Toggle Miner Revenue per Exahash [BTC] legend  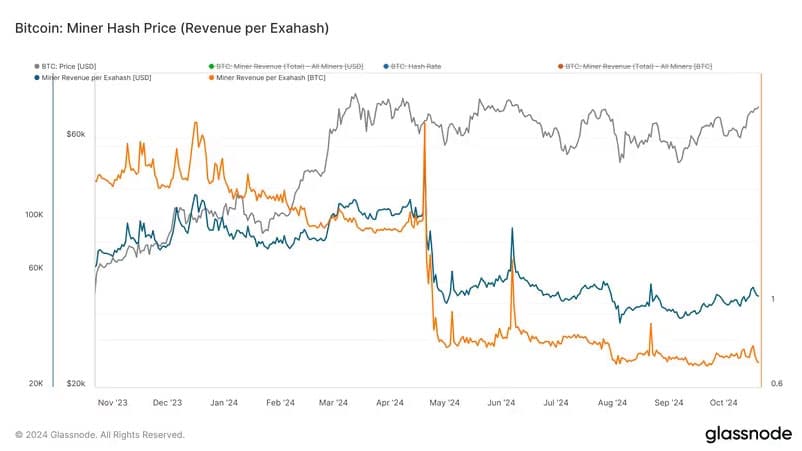[267, 78]
